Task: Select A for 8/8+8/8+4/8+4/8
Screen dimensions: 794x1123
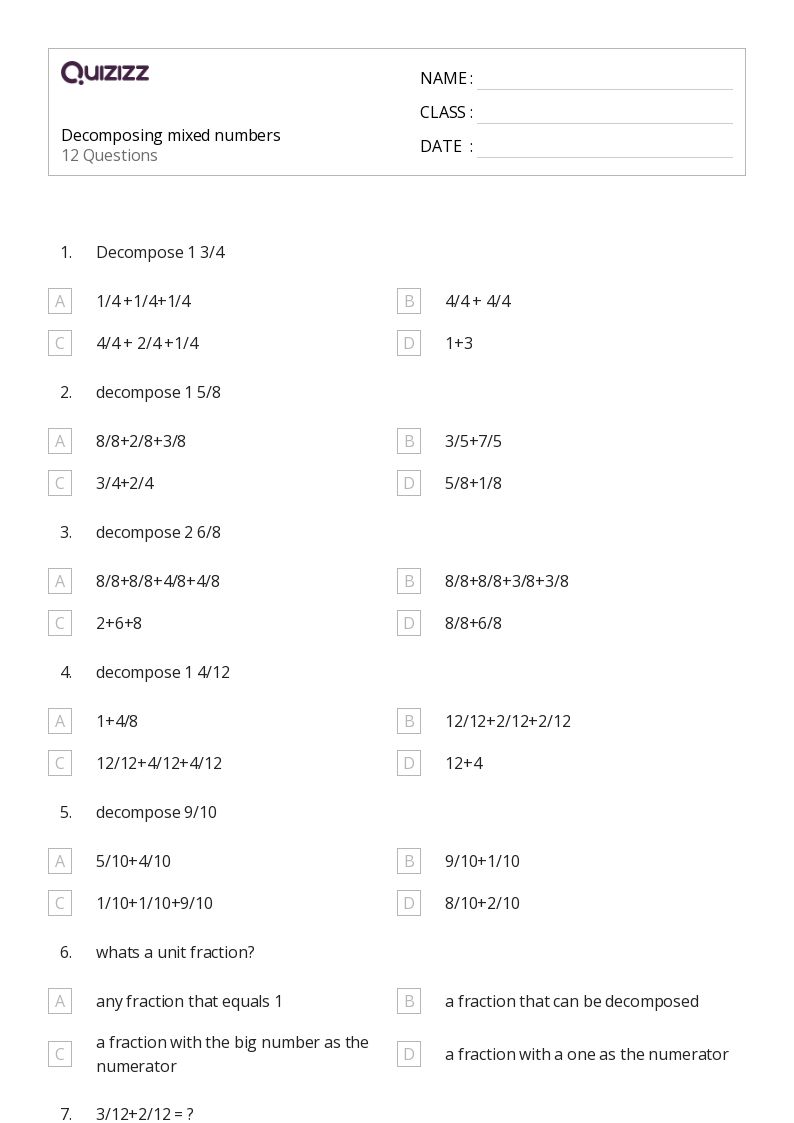Action: pos(60,581)
